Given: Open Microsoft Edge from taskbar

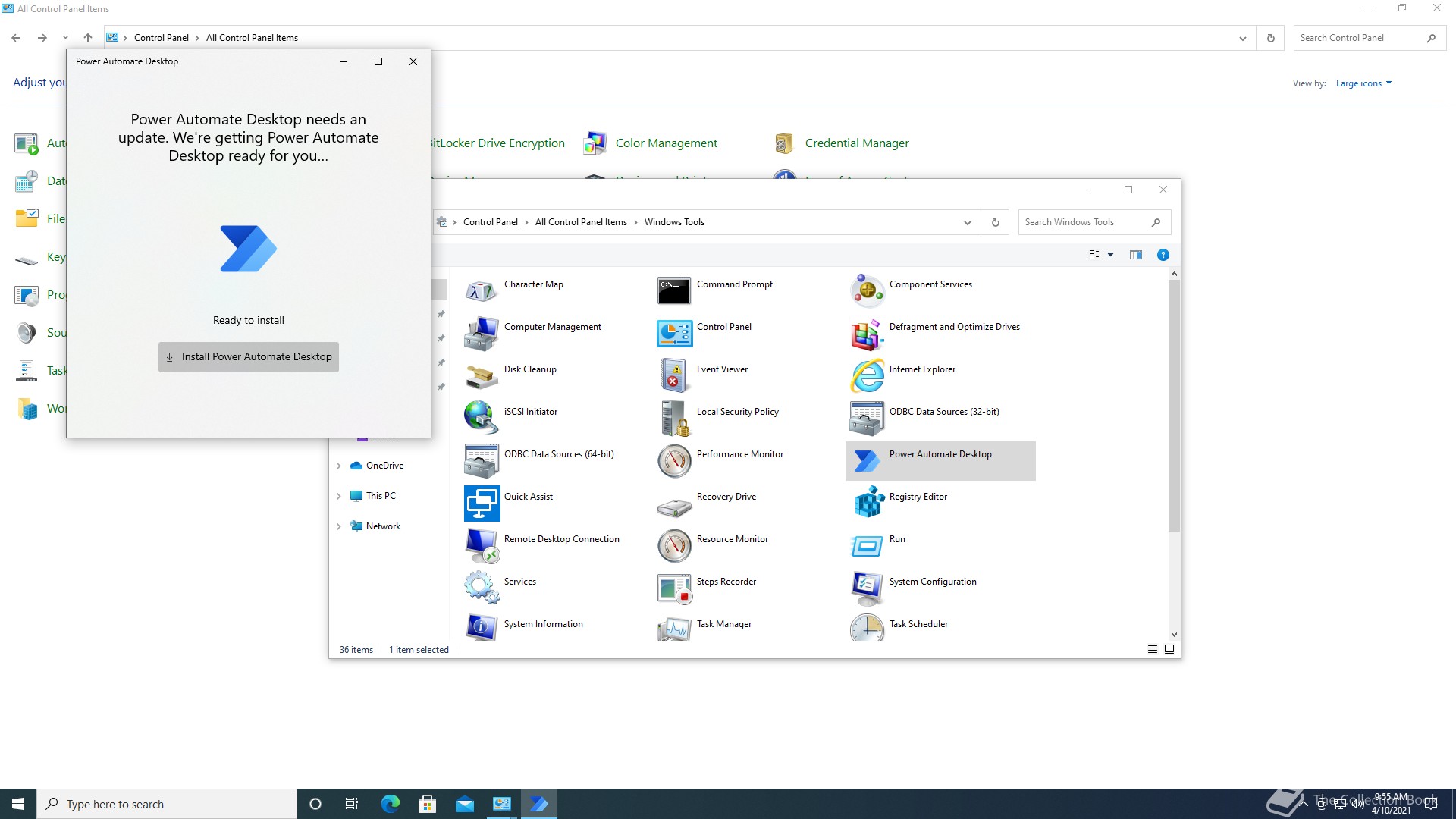Looking at the screenshot, I should pyautogui.click(x=391, y=804).
